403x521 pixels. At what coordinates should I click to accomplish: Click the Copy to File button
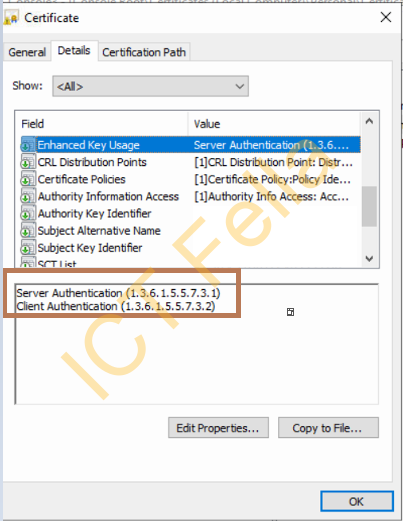tap(328, 428)
